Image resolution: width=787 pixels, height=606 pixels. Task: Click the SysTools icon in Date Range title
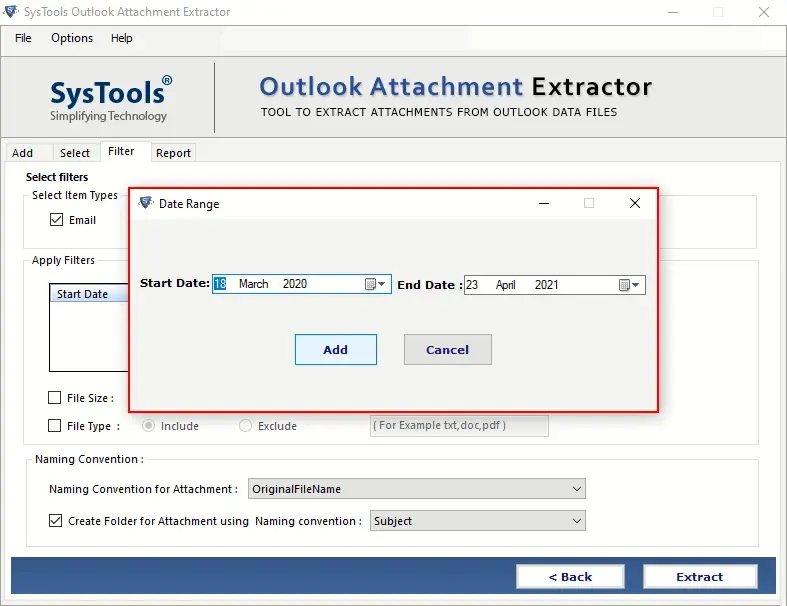pyautogui.click(x=146, y=203)
